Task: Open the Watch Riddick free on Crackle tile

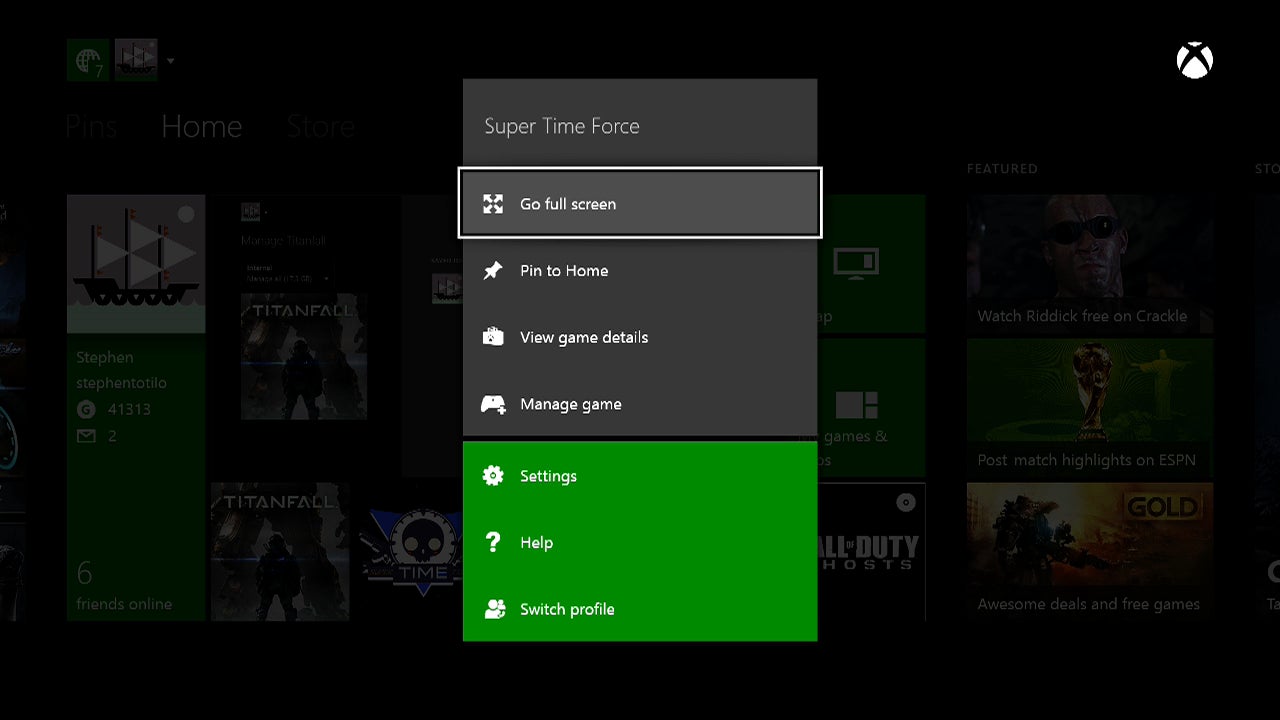Action: pos(1089,264)
